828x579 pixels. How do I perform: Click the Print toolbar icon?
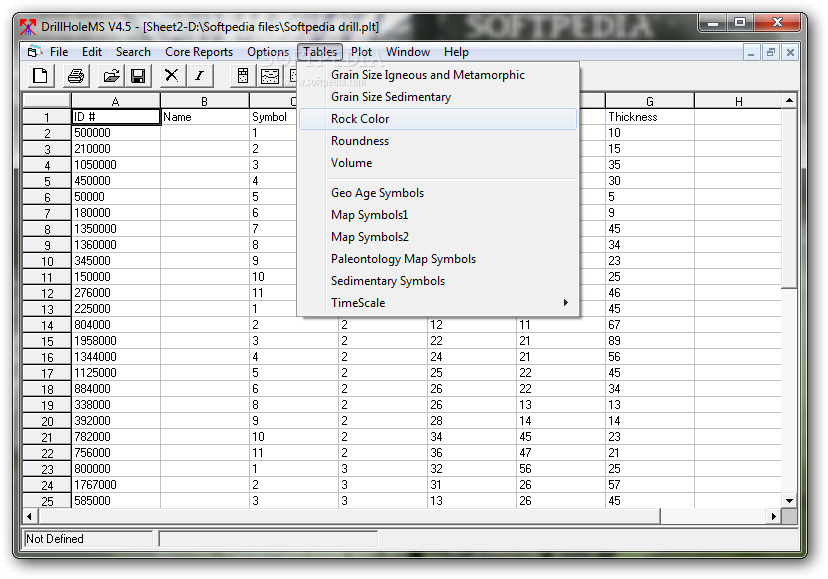pos(76,76)
